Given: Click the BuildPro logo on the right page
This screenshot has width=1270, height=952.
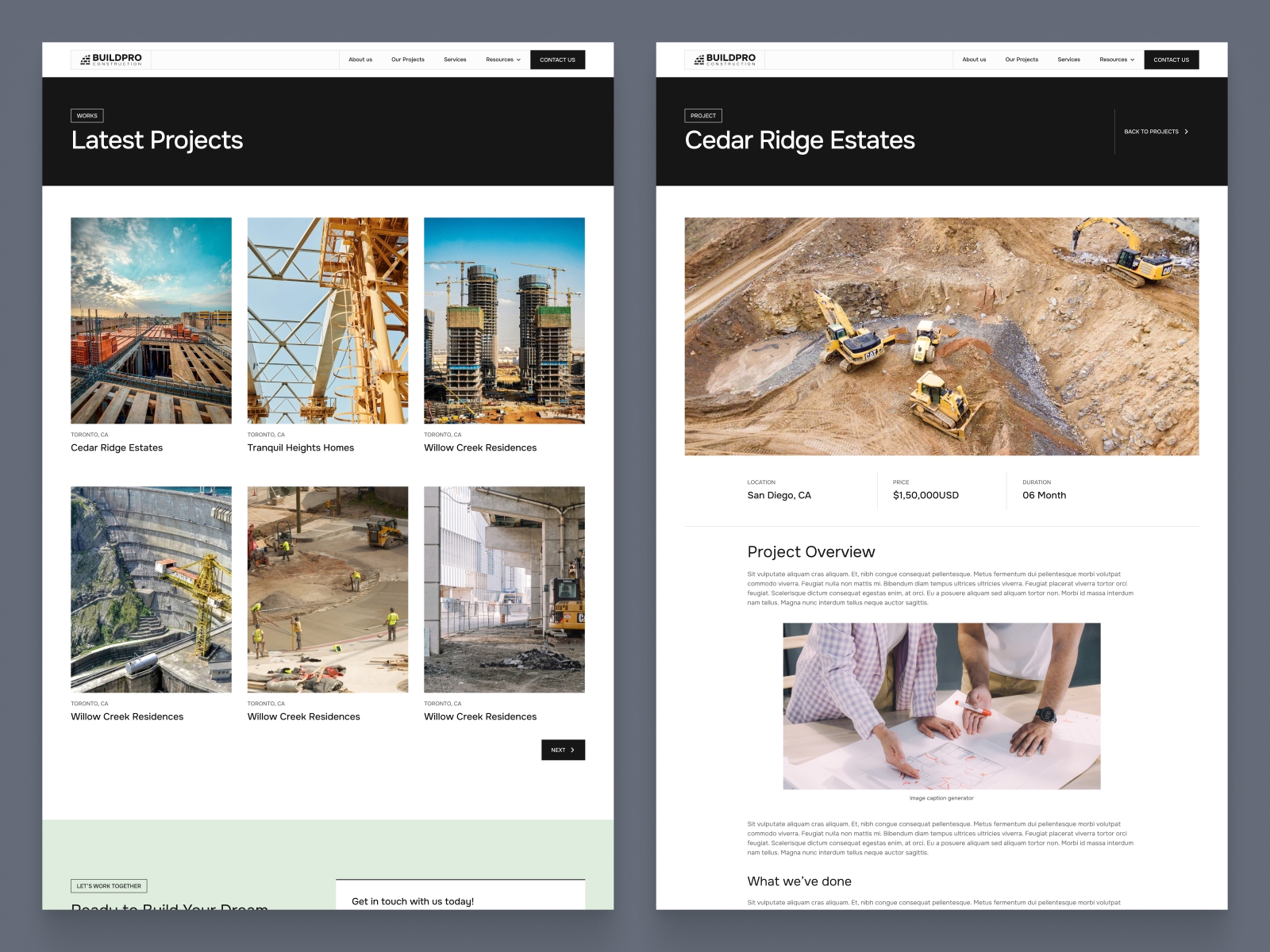Looking at the screenshot, I should [x=725, y=59].
